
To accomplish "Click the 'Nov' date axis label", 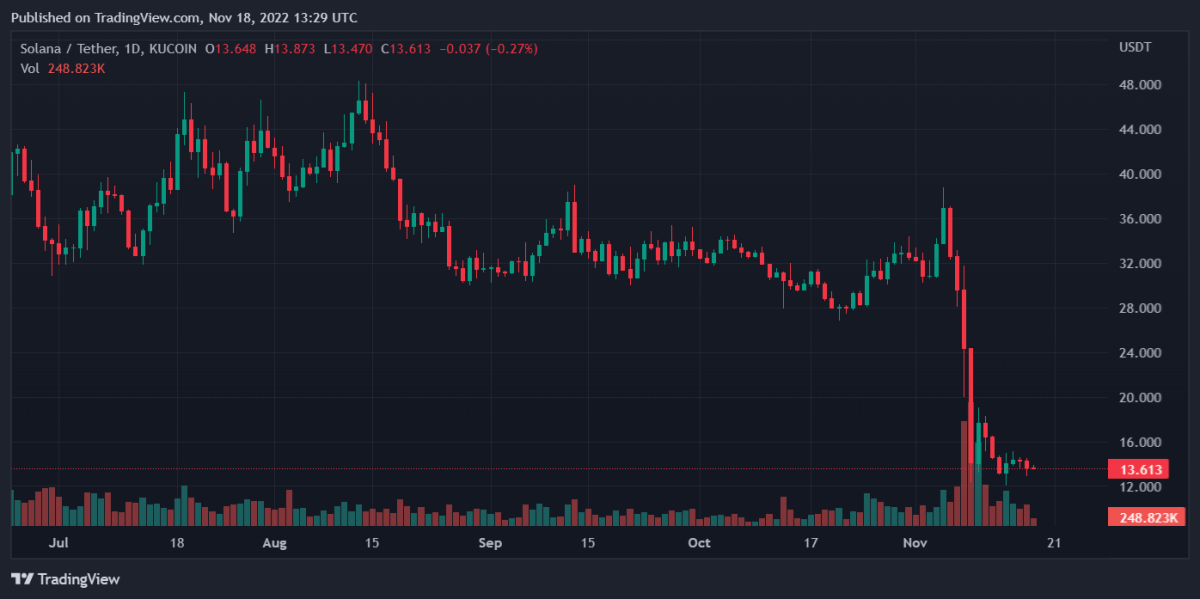I will [915, 543].
